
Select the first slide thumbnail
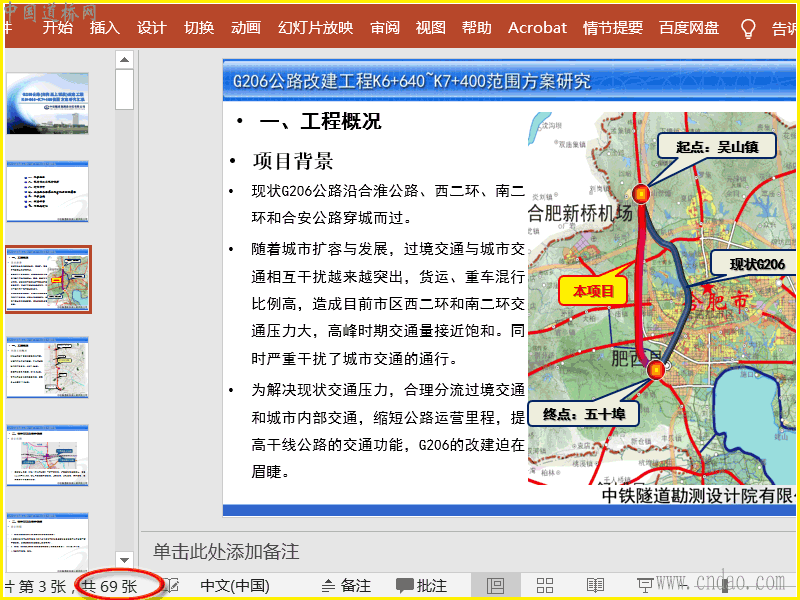[x=47, y=103]
